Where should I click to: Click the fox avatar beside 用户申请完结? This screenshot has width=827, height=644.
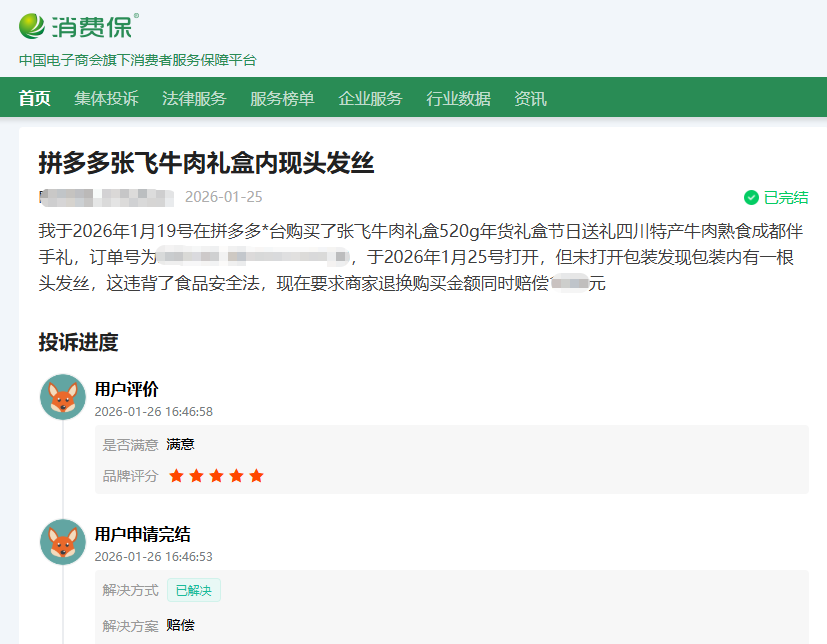pos(62,542)
